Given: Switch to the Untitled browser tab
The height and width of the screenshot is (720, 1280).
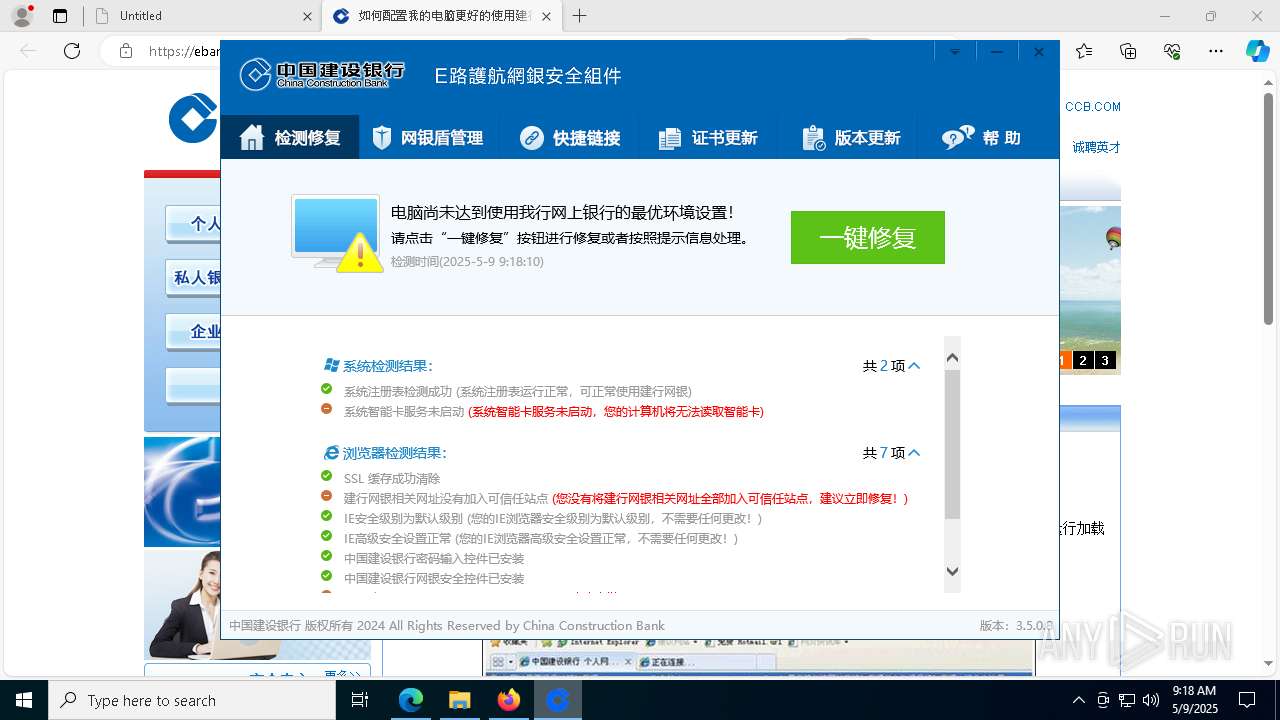Looking at the screenshot, I should tap(198, 16).
